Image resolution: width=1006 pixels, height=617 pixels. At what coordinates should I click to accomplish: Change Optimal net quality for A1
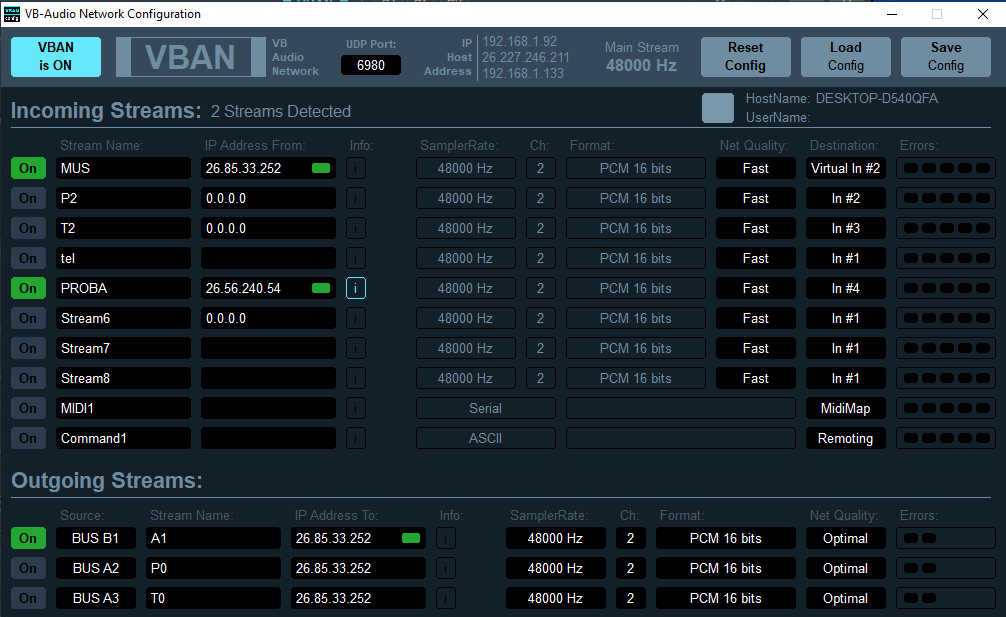tap(846, 538)
